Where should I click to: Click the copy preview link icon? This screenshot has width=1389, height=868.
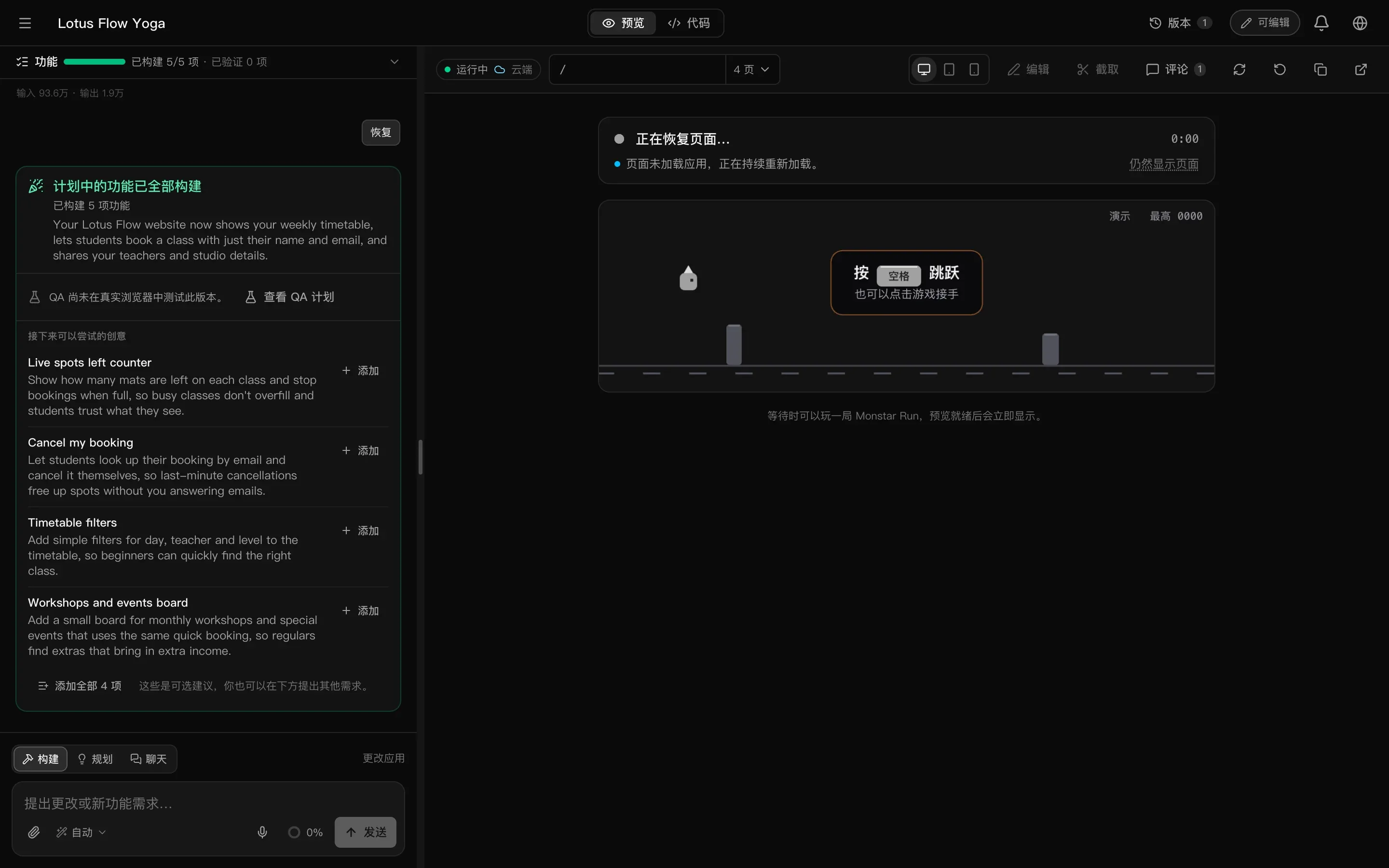tap(1320, 69)
